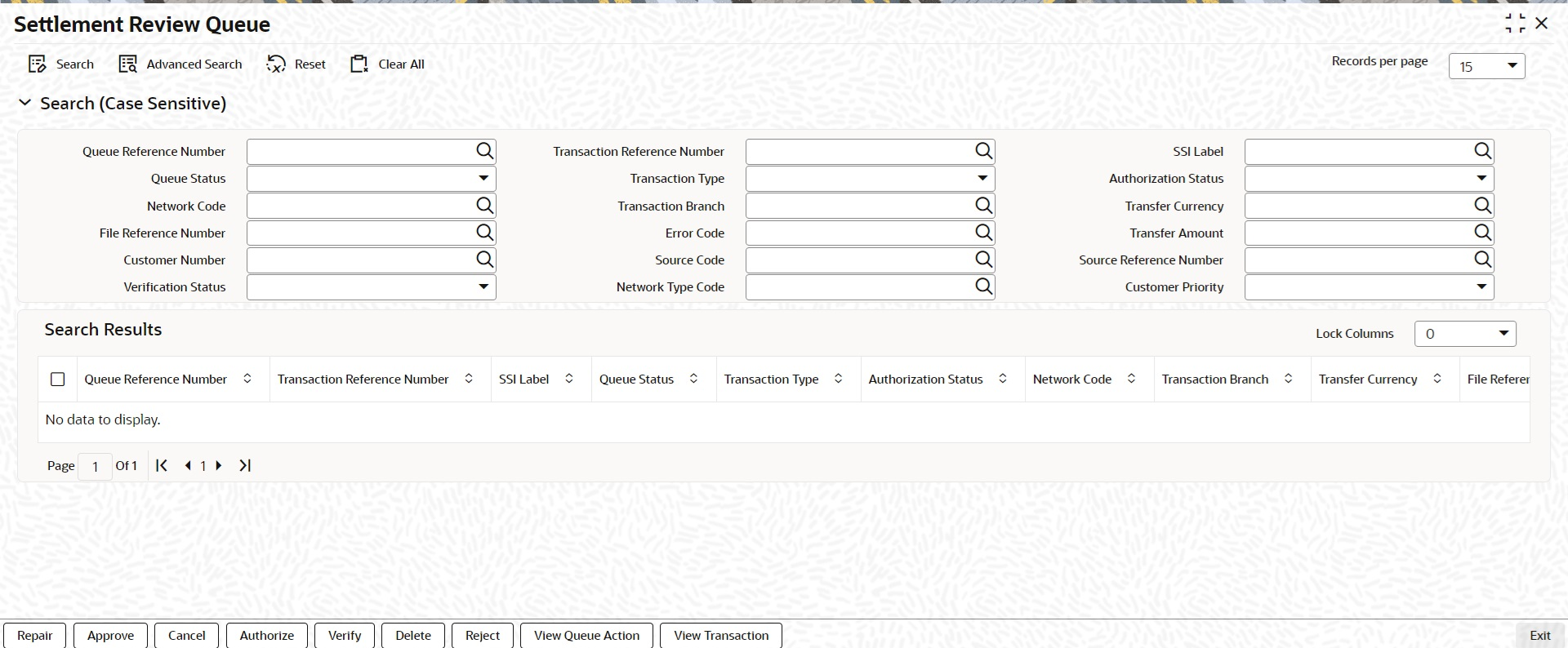Open the Verification Status dropdown

point(372,287)
